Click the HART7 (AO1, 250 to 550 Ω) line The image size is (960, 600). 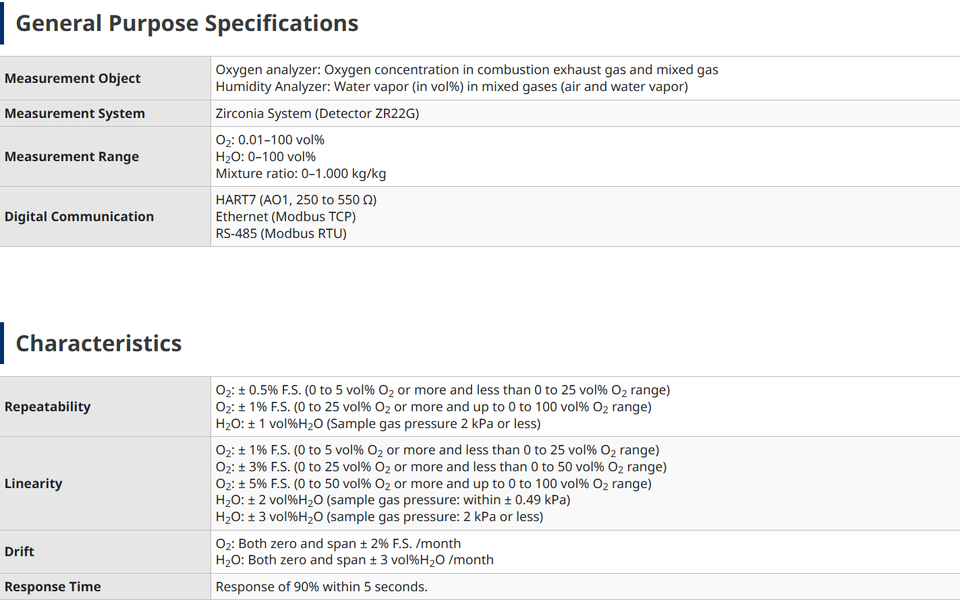[x=296, y=200]
